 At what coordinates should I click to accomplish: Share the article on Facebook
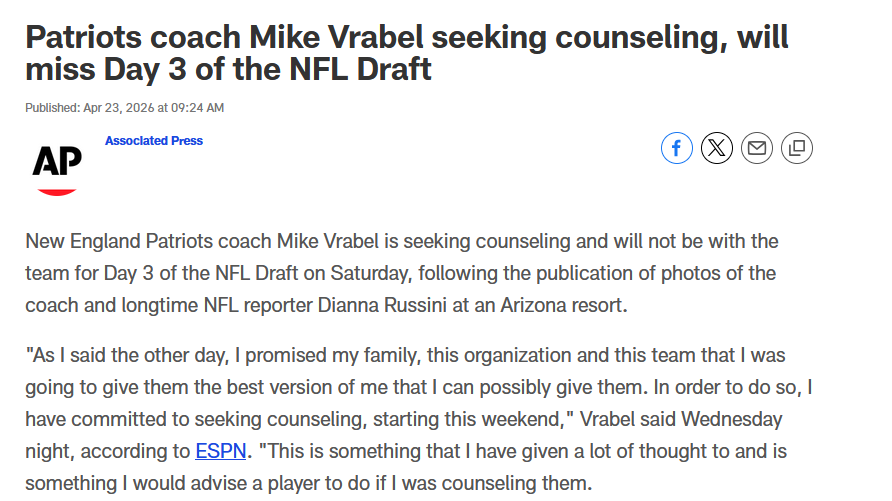(x=676, y=148)
